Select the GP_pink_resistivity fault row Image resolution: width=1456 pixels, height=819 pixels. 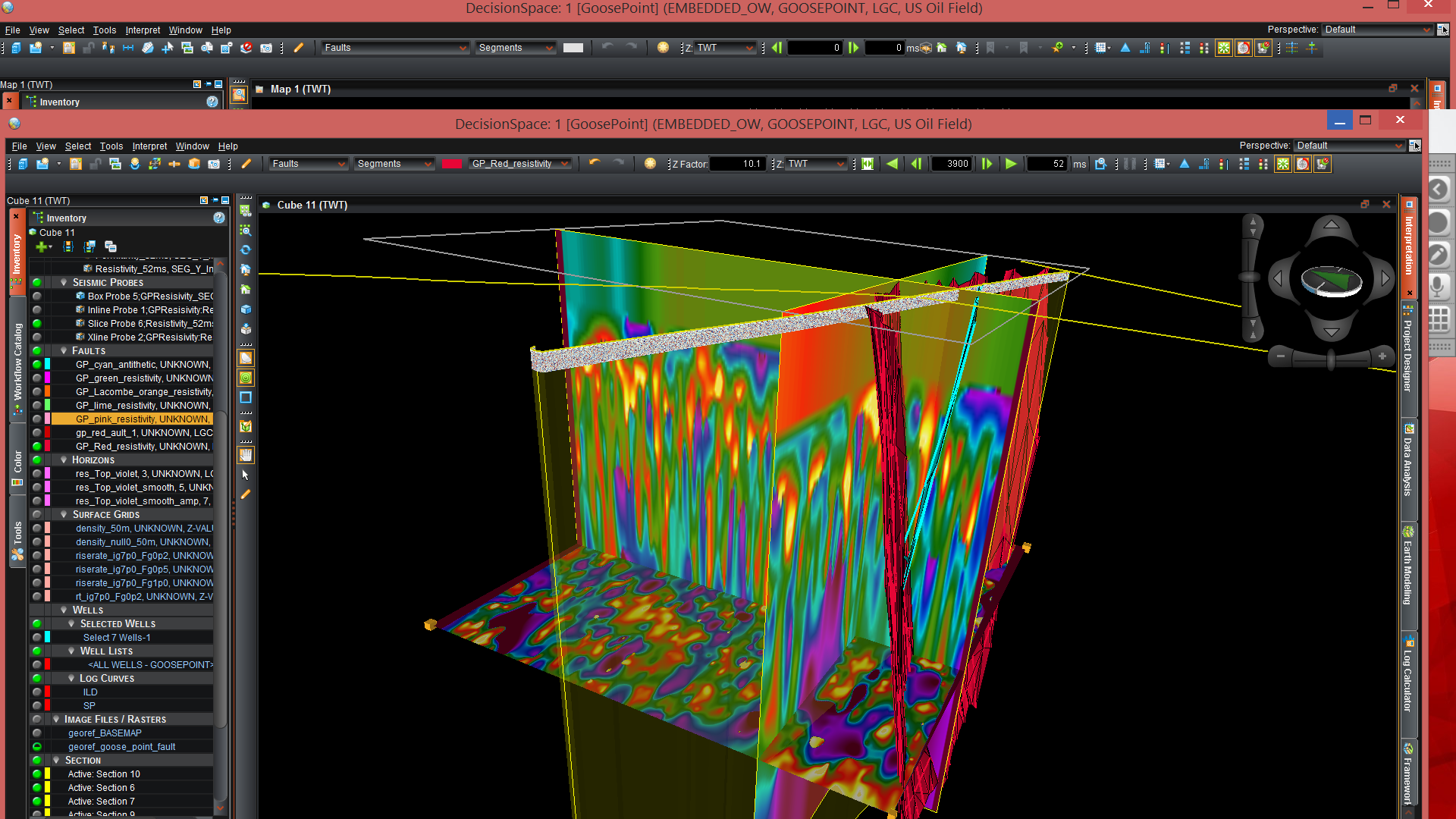tap(133, 419)
